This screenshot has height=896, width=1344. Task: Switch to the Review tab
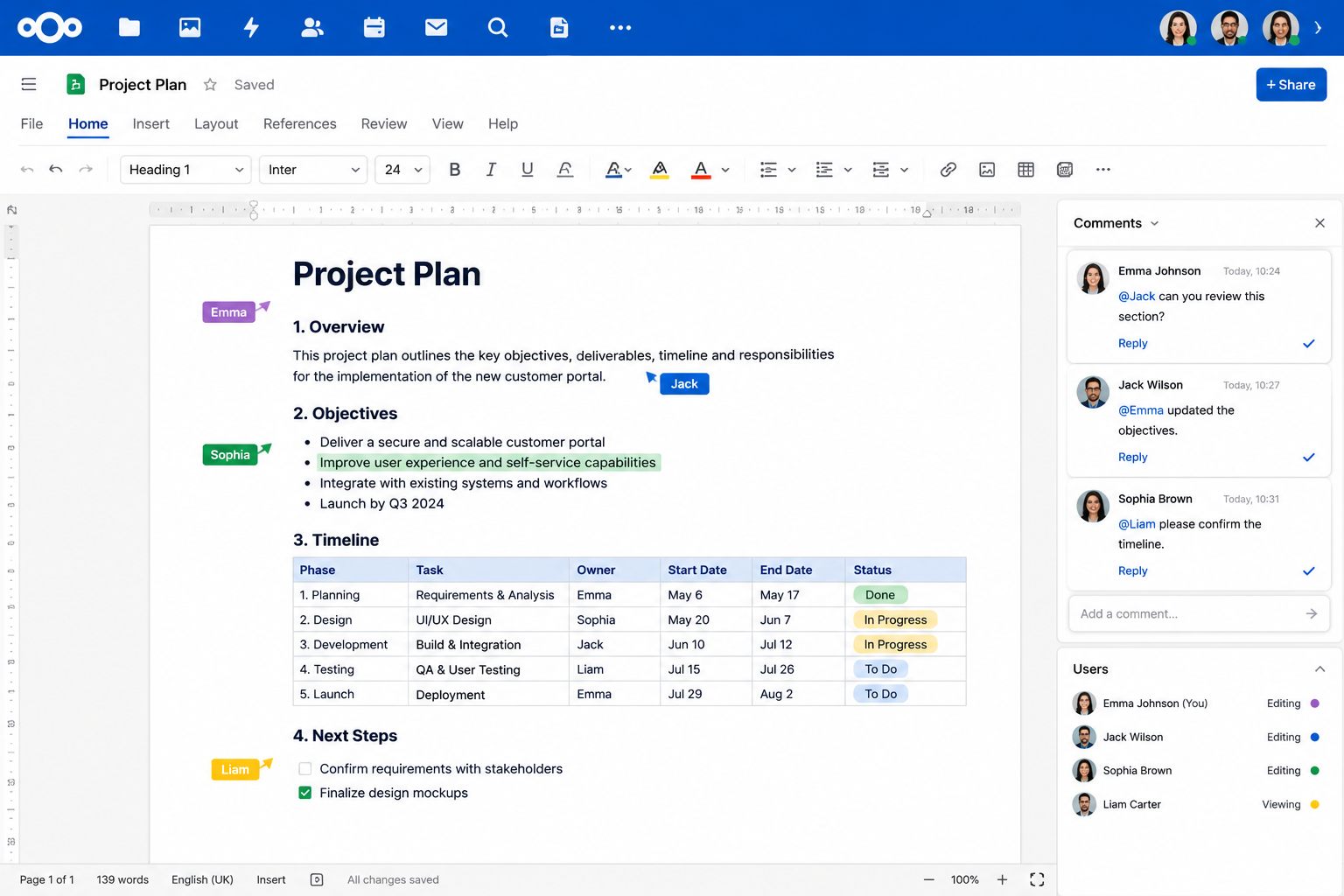tap(384, 123)
